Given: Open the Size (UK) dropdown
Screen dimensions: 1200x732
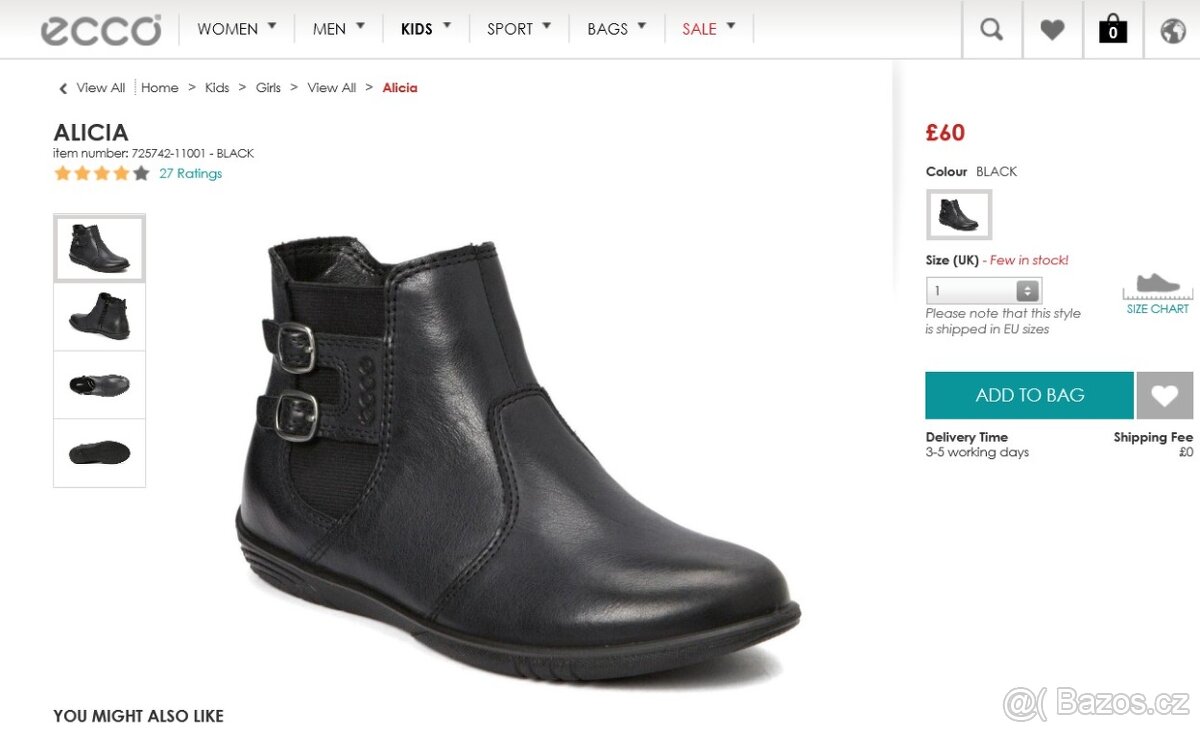Looking at the screenshot, I should pyautogui.click(x=984, y=291).
